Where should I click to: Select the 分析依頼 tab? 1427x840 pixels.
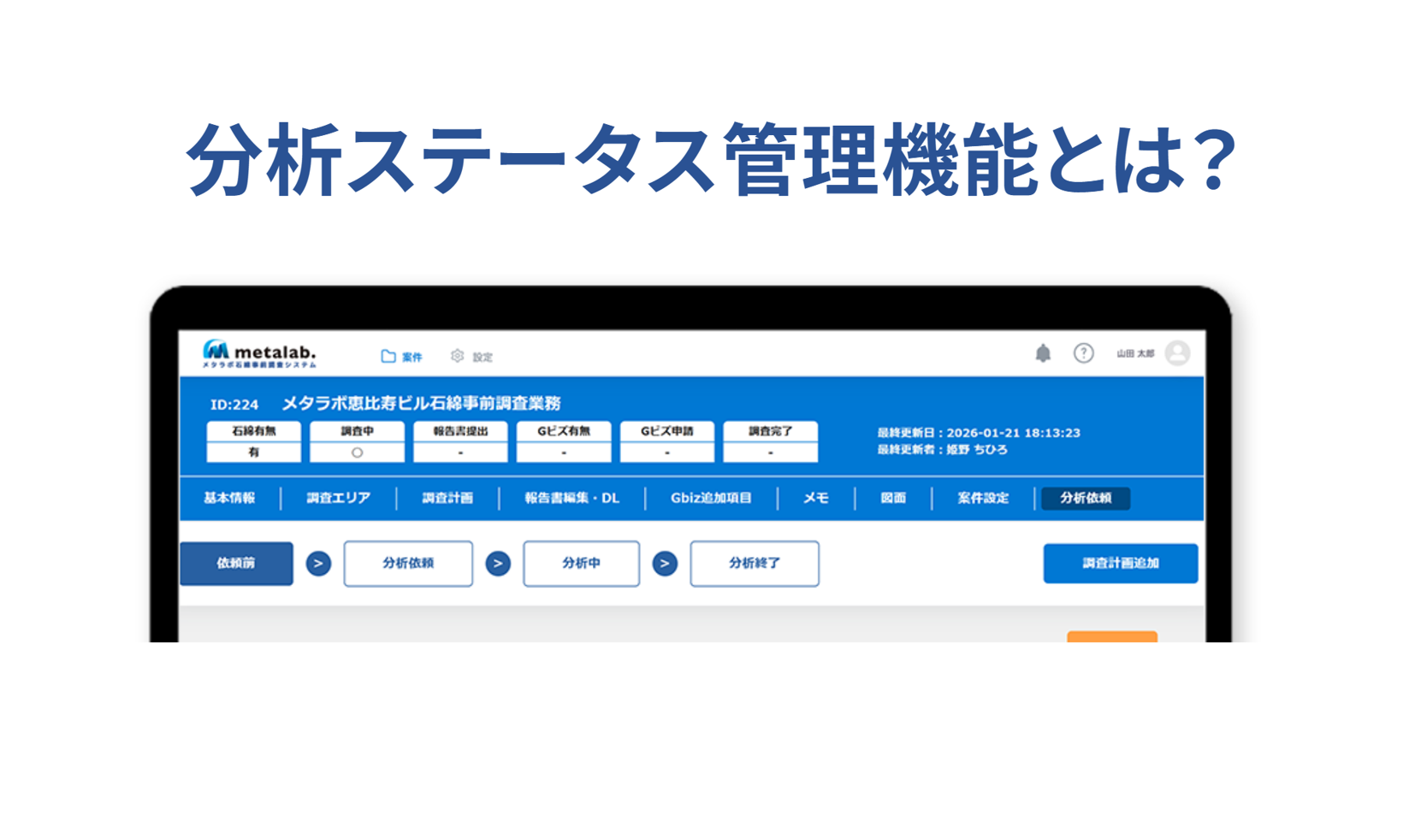1087,499
